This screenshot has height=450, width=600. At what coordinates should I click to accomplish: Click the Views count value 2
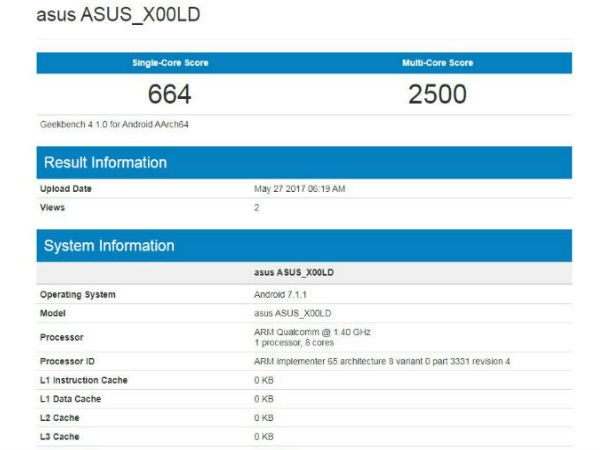[x=257, y=207]
